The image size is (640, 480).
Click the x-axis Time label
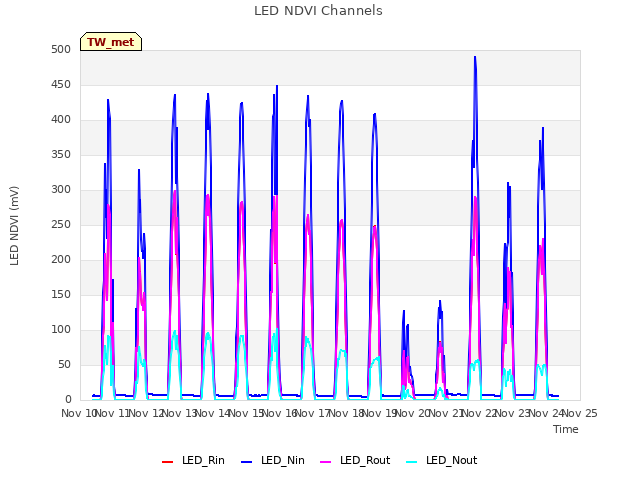pos(566,429)
